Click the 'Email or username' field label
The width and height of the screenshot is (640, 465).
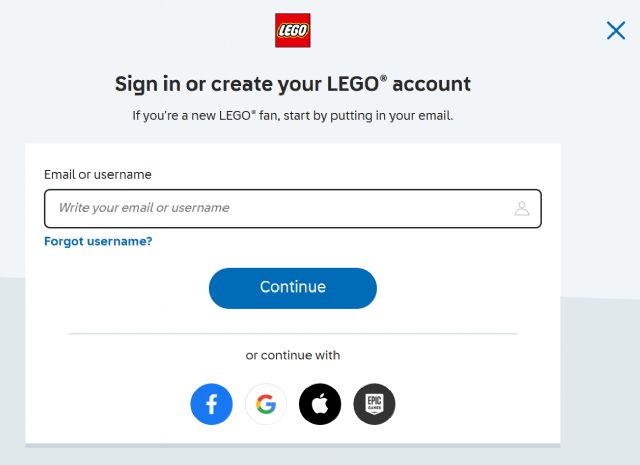coord(98,174)
